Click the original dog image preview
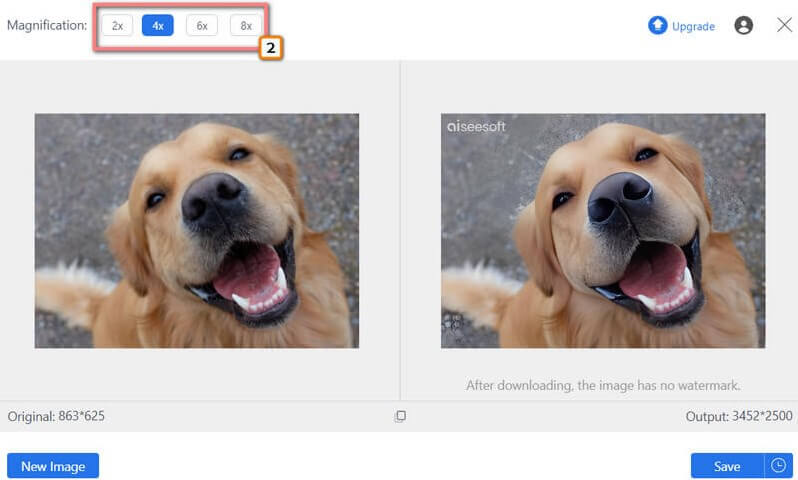Screen dimensions: 798x480 point(196,231)
